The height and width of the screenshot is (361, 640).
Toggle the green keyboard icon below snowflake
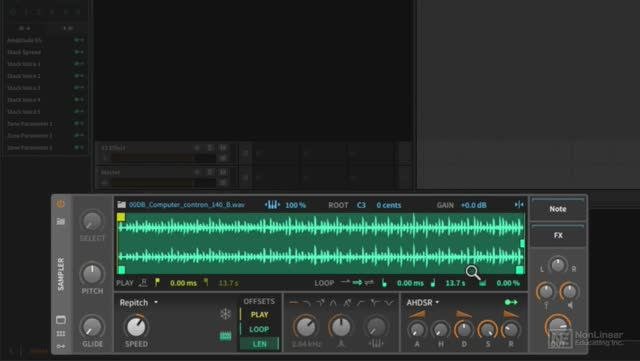pos(225,336)
